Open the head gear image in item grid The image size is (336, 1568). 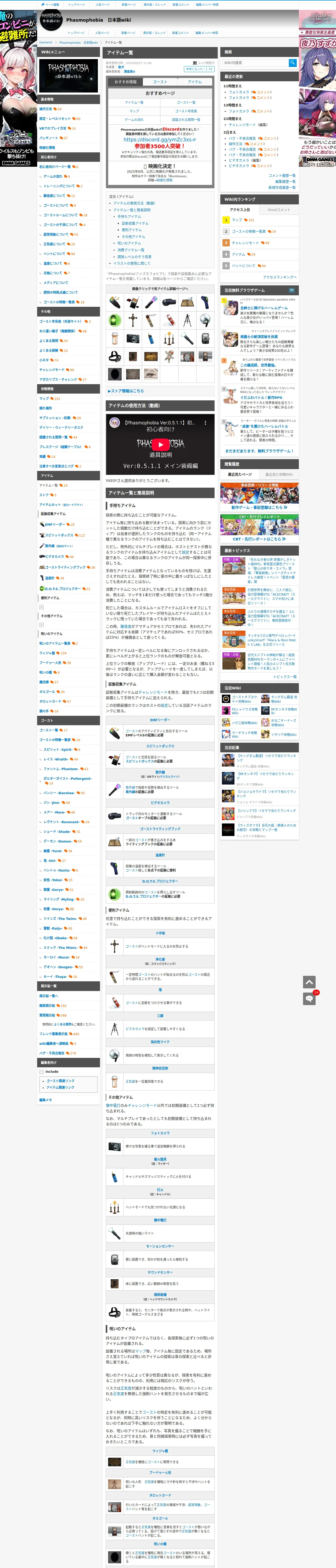(115, 357)
